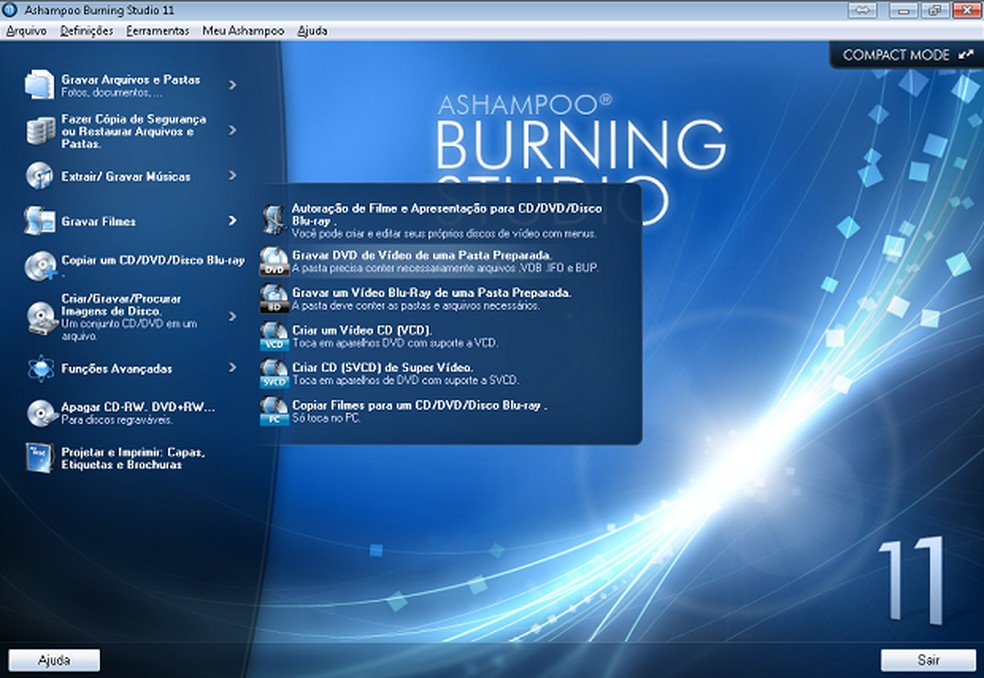The image size is (984, 678).
Task: Open the Arquivo menu
Action: tap(26, 31)
